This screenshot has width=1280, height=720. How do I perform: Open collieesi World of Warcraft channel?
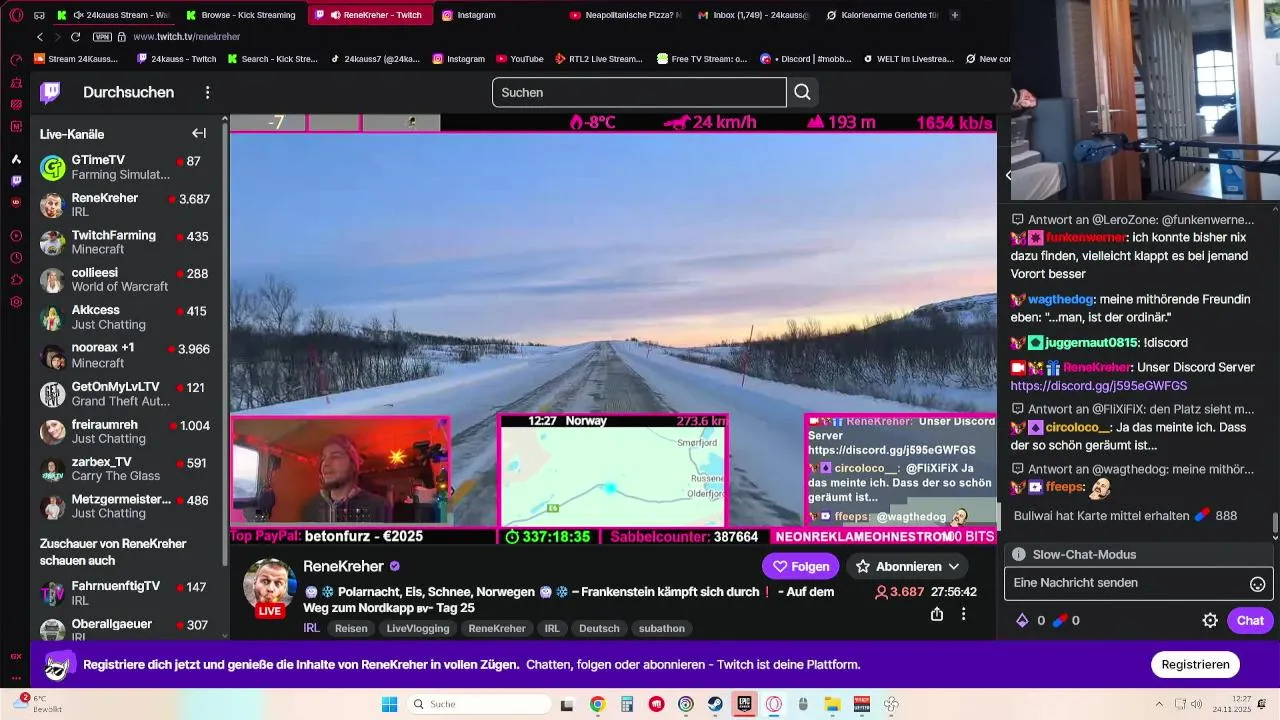pos(125,280)
